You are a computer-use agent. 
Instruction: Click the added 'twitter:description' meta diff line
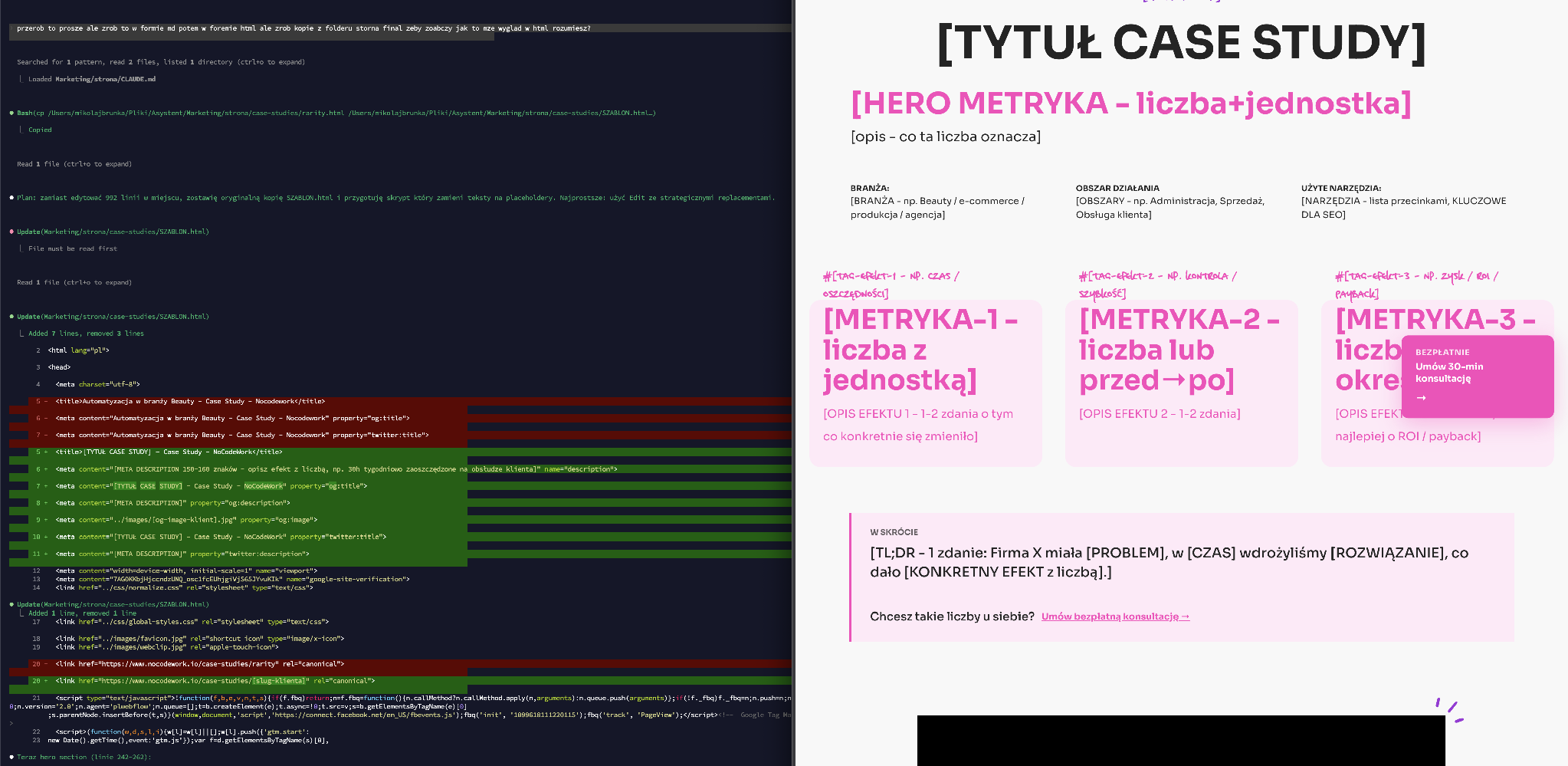coord(182,554)
